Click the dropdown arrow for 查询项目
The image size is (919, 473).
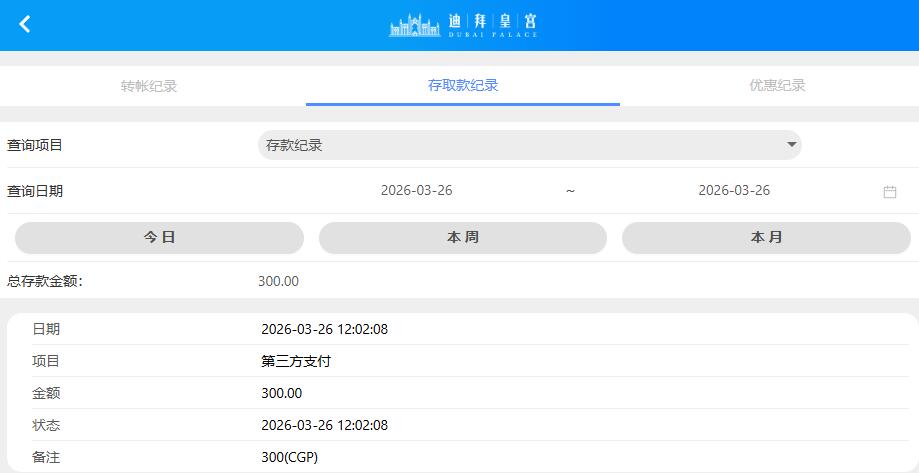pyautogui.click(x=792, y=145)
